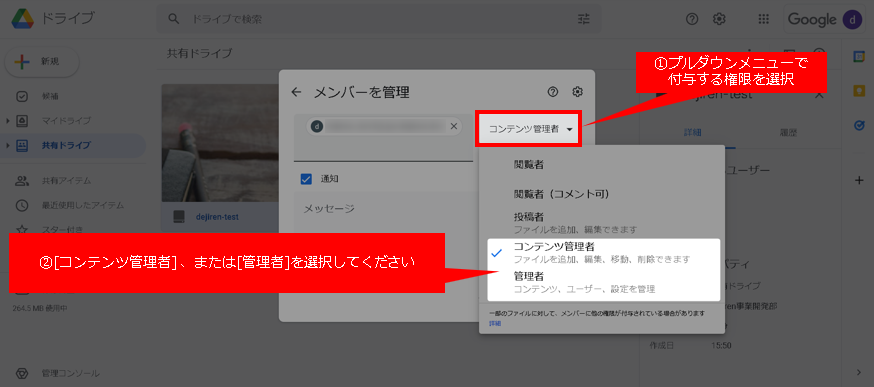Click the 新規 button

coord(42,61)
